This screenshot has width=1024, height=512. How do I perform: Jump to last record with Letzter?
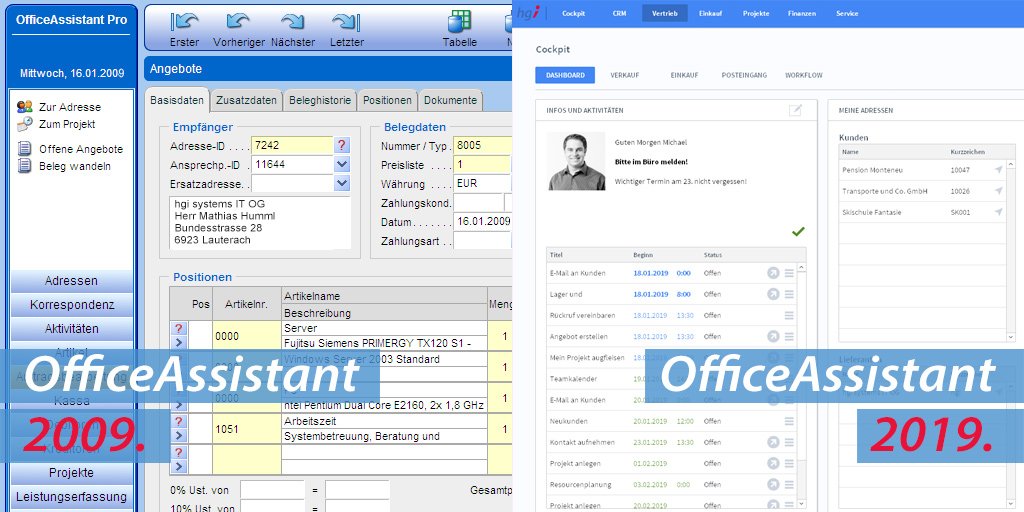[347, 29]
